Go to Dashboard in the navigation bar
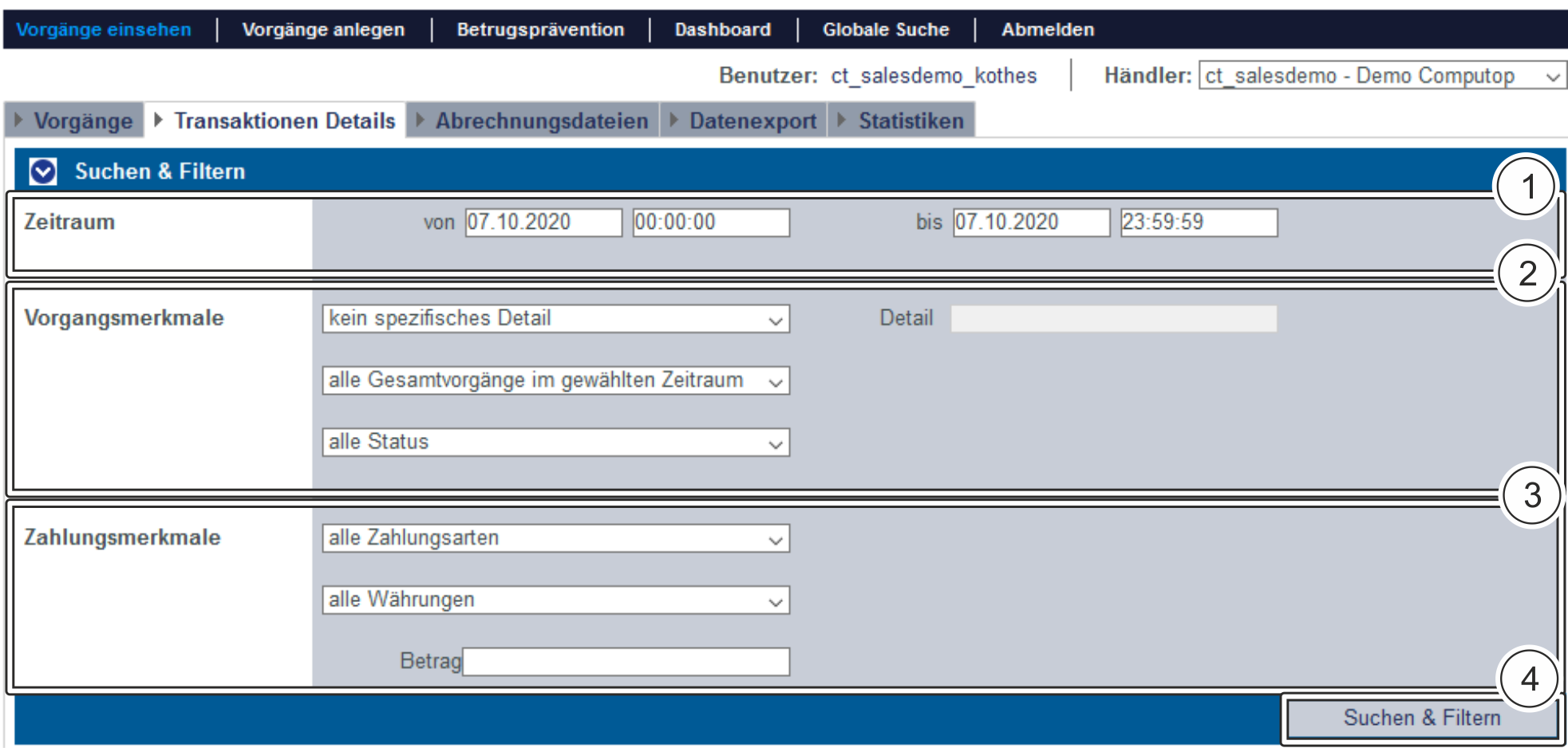 pyautogui.click(x=722, y=30)
